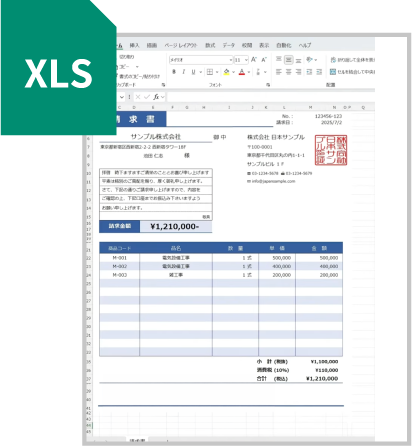Open font color dropdown arrow

(x=249, y=72)
